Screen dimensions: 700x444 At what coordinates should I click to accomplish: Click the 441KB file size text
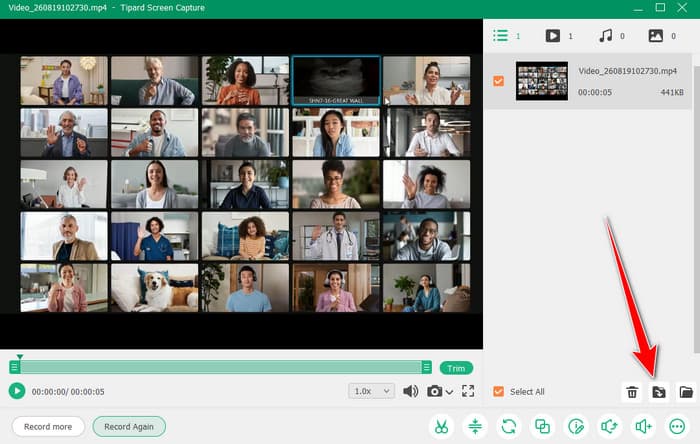coord(672,92)
